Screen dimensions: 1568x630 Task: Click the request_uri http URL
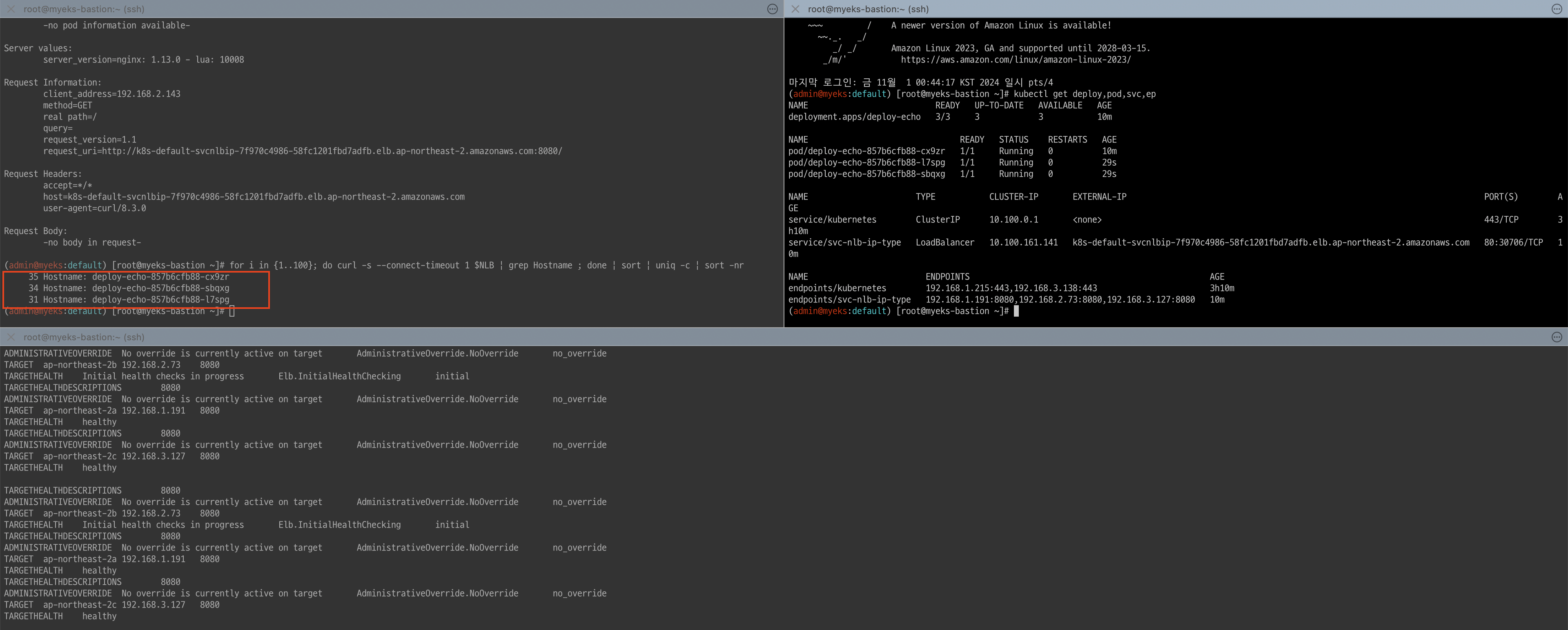[x=332, y=151]
